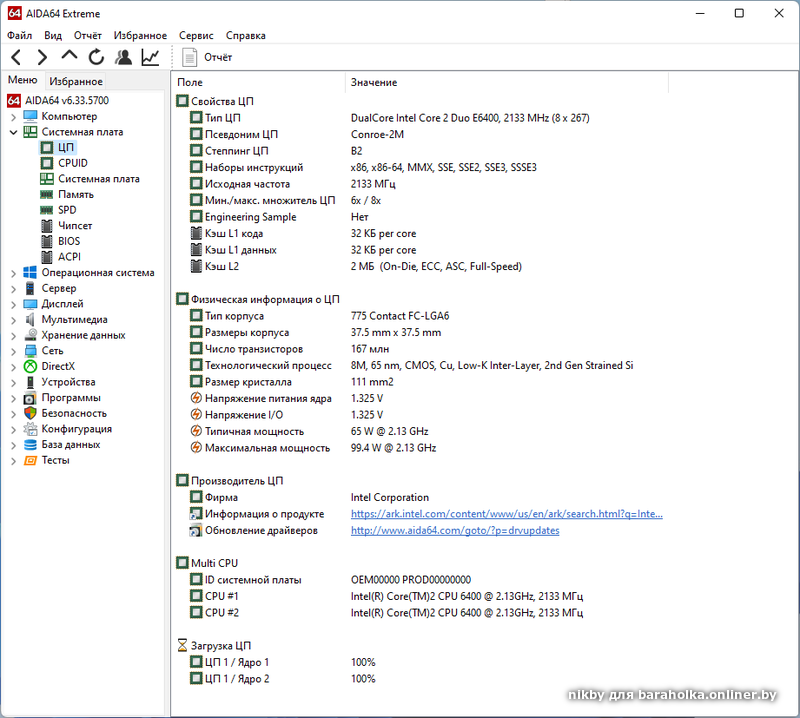Expand the Дисплей tree node

(x=13, y=305)
